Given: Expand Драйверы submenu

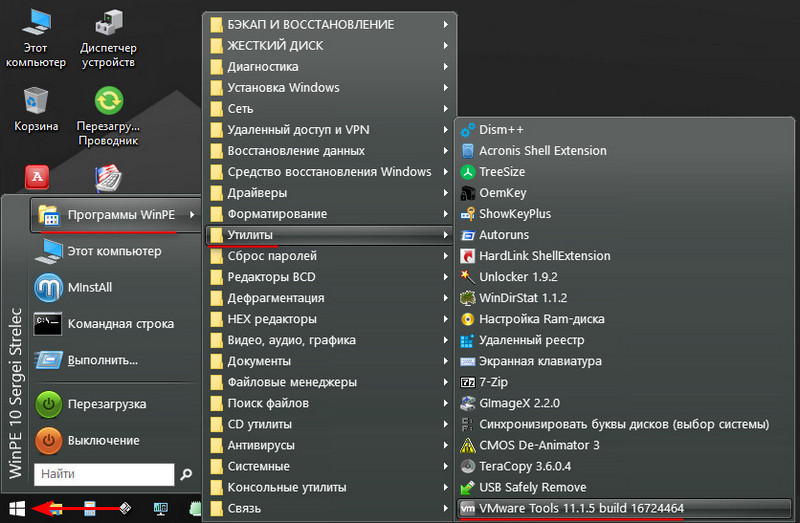Looking at the screenshot, I should [x=330, y=193].
